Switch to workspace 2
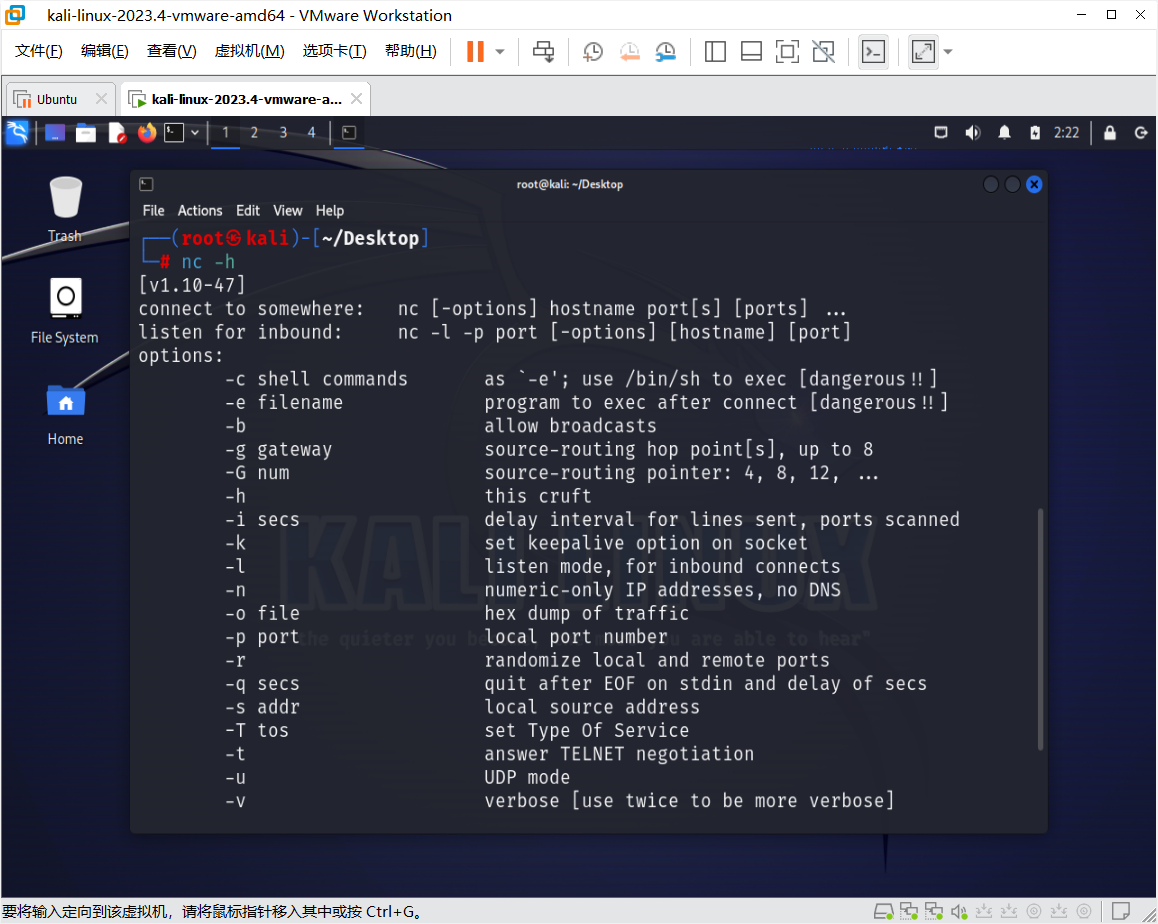The width and height of the screenshot is (1158, 924). pyautogui.click(x=254, y=133)
